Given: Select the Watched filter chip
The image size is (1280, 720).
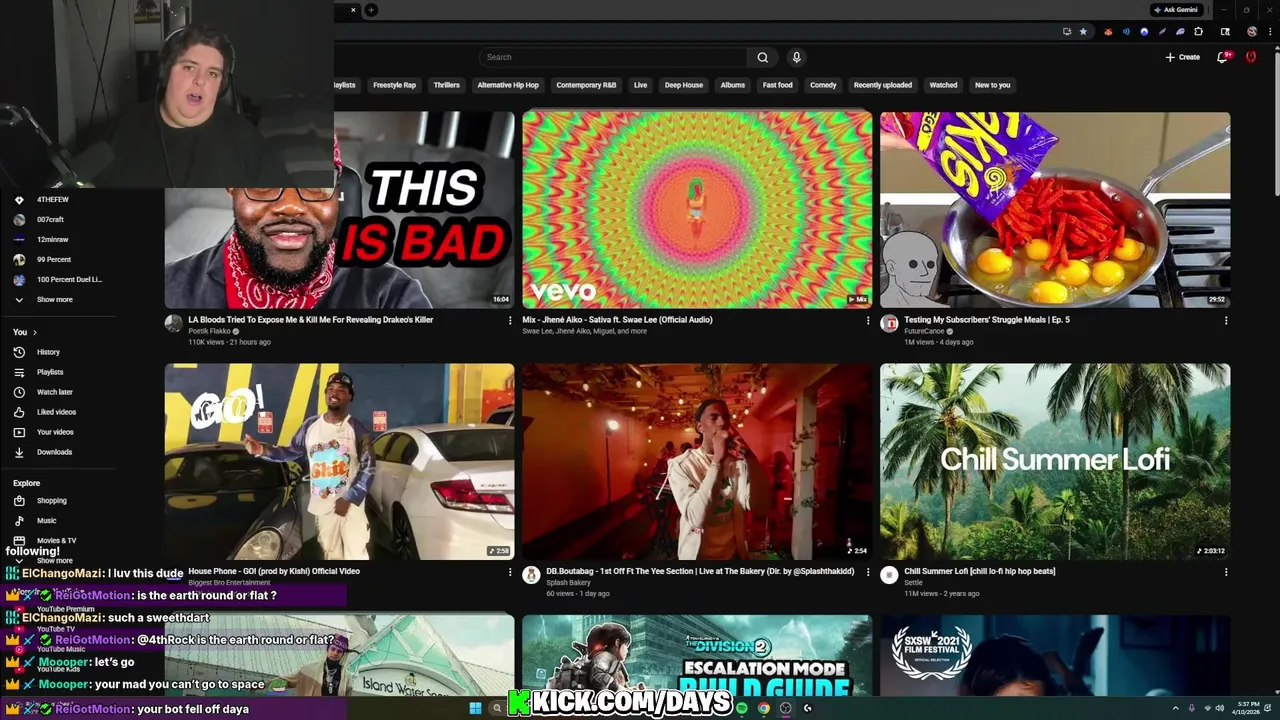Looking at the screenshot, I should coord(943,85).
